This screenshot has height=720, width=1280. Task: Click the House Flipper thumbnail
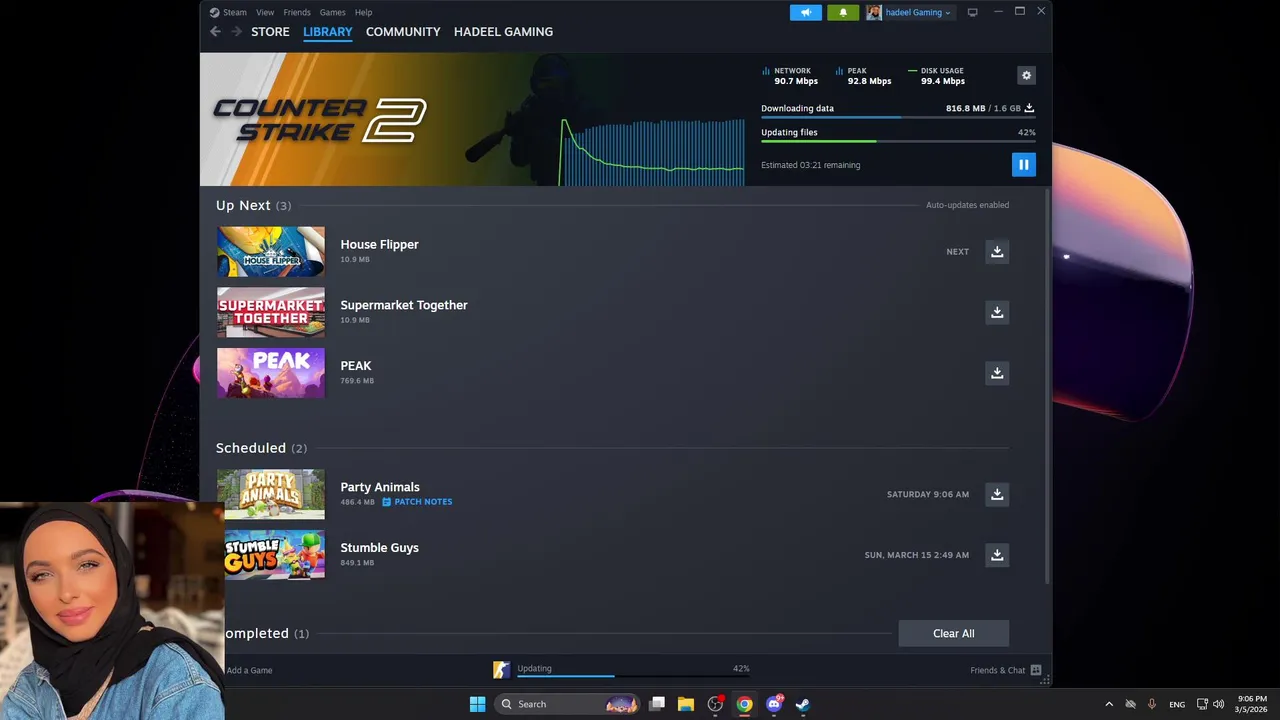(x=271, y=252)
